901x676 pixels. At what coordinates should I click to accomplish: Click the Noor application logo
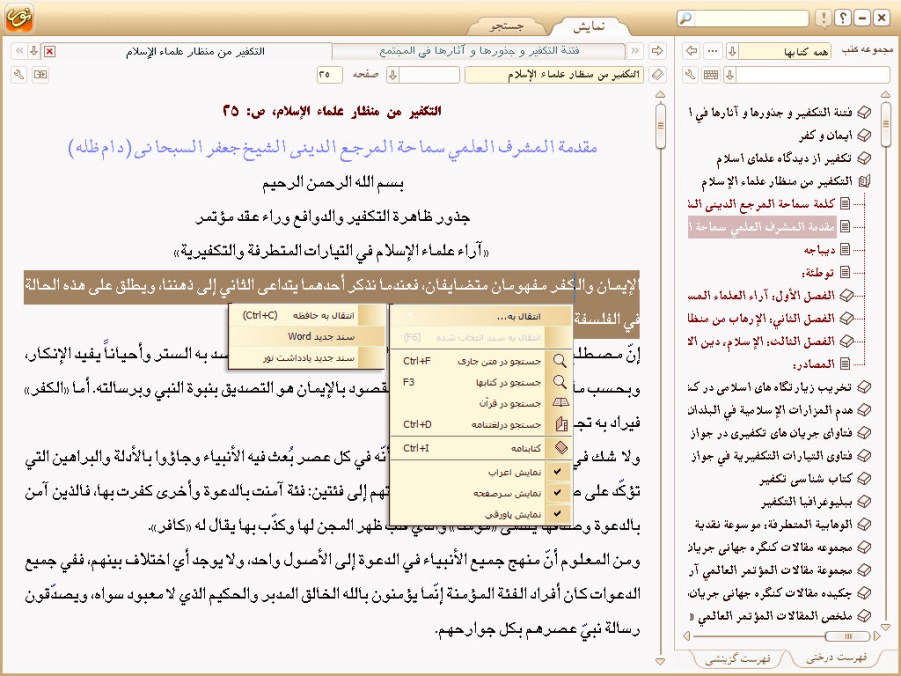tap(19, 18)
